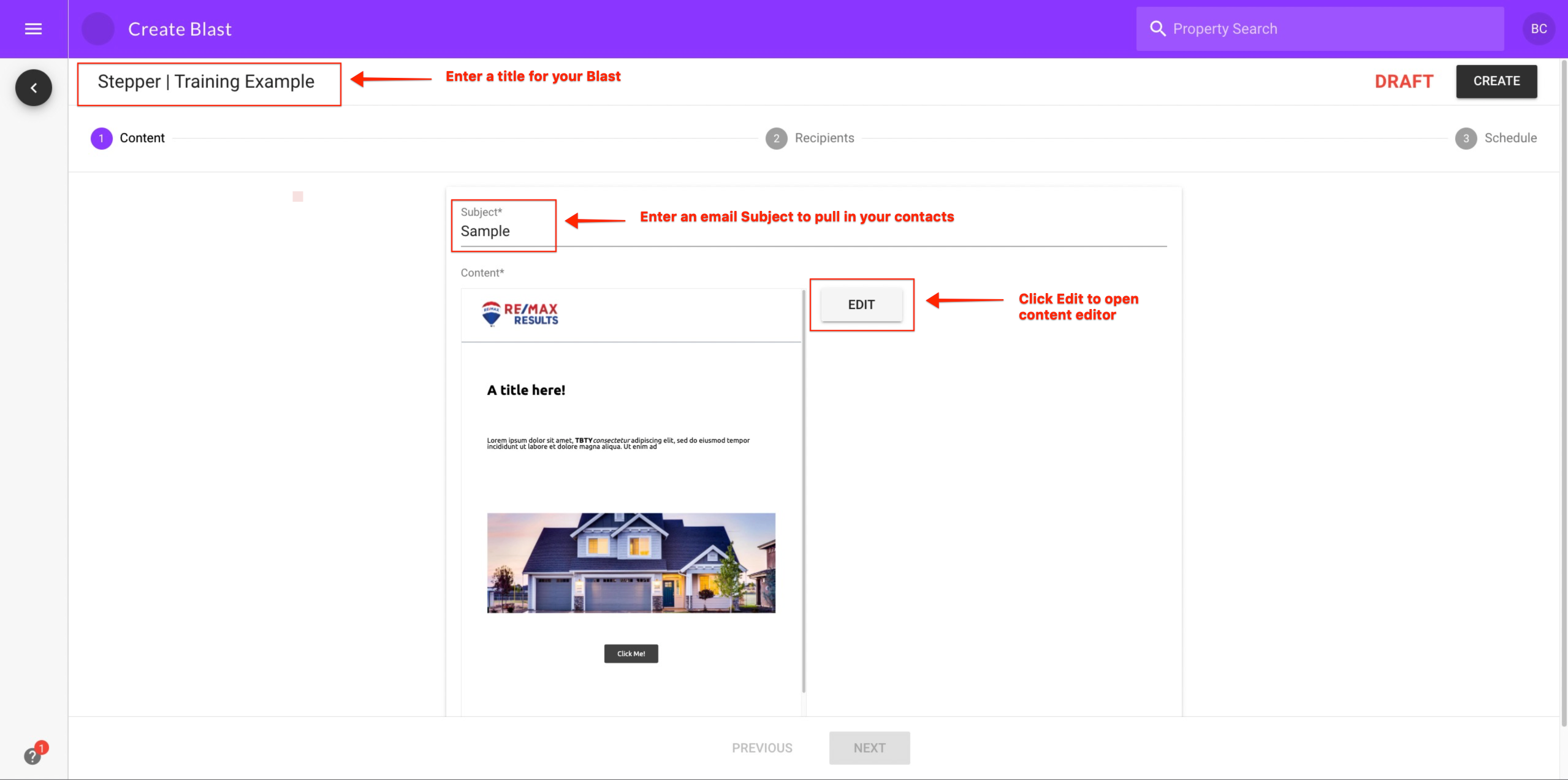The image size is (1568, 780).
Task: Click the Click Me! email button
Action: pyautogui.click(x=631, y=654)
